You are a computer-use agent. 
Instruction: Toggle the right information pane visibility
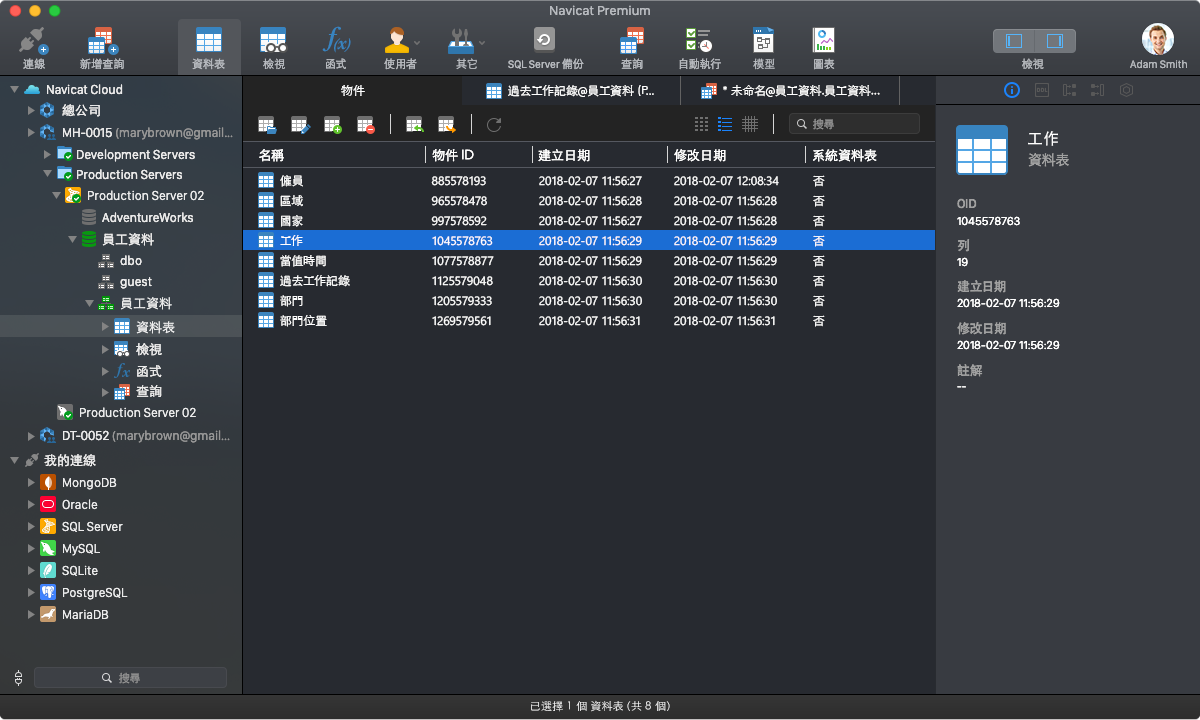point(1055,41)
